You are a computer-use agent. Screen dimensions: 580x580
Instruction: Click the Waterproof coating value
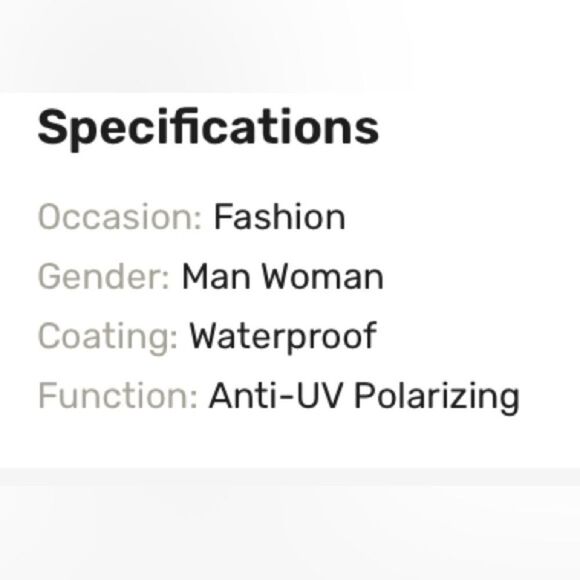click(283, 338)
